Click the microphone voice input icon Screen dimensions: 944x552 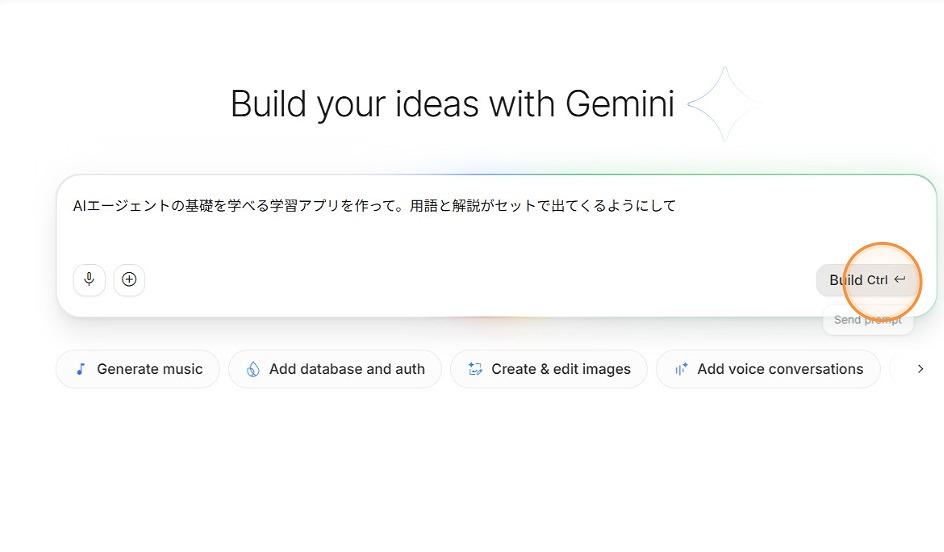(89, 280)
